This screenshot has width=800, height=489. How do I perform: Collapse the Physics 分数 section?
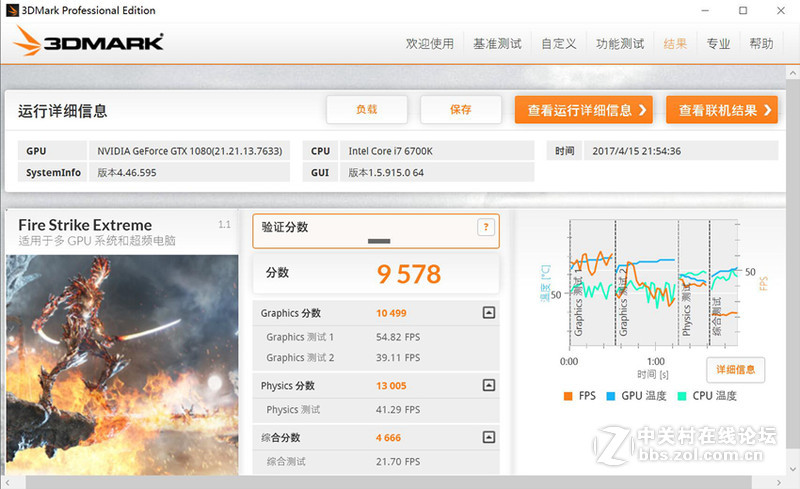489,385
